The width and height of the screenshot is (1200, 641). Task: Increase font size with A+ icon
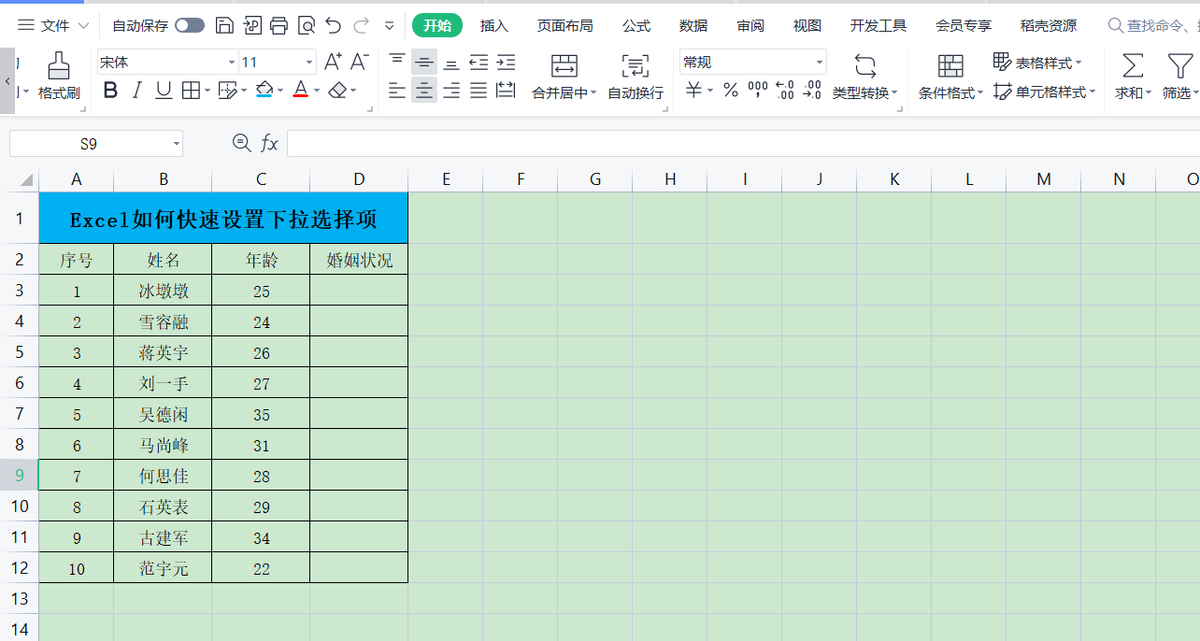click(334, 62)
